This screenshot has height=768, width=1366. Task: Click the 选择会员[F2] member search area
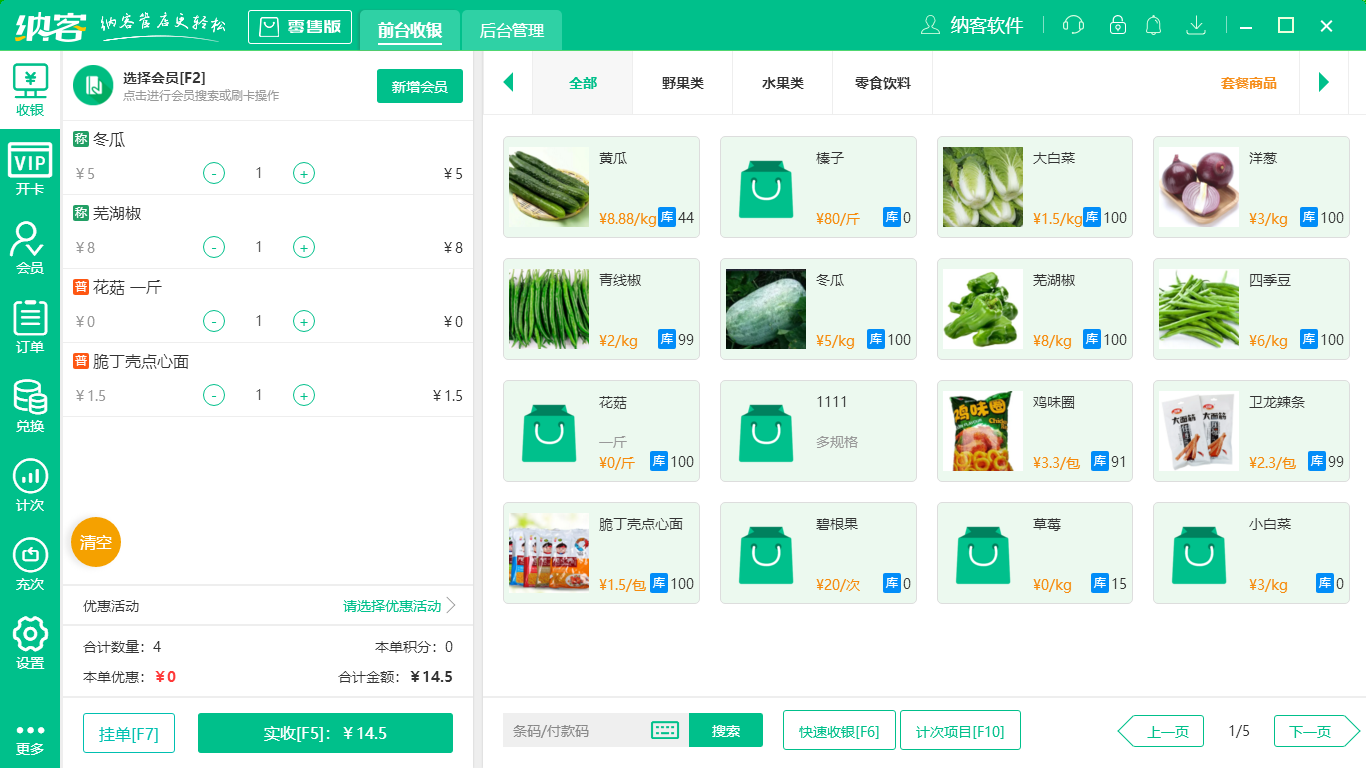pos(200,86)
